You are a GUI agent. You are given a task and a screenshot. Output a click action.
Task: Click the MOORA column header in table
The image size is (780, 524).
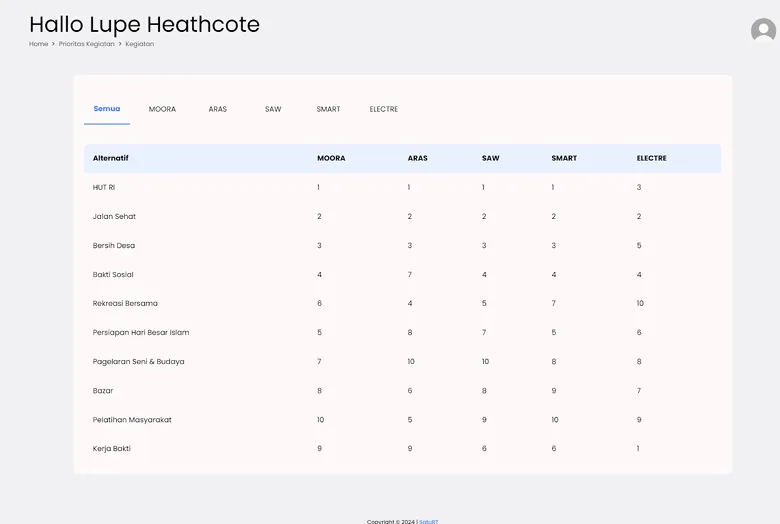point(331,158)
